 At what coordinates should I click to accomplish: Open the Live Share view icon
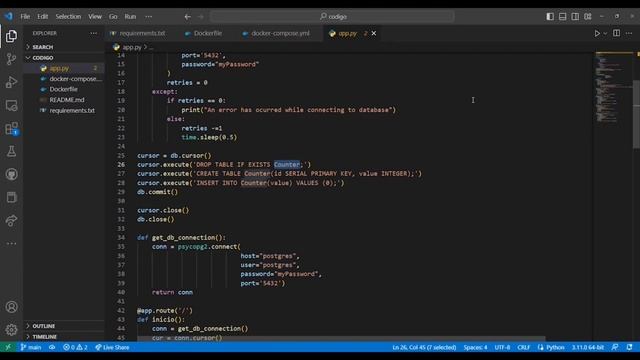coord(11,220)
